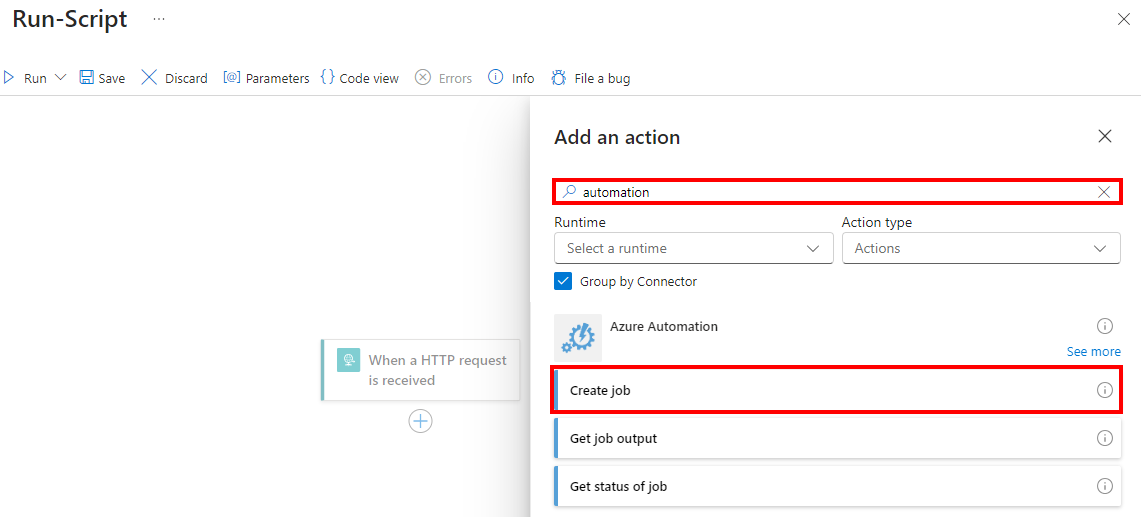Click the Azure Automation connector icon
Viewport: 1141px width, 517px height.
coord(578,338)
